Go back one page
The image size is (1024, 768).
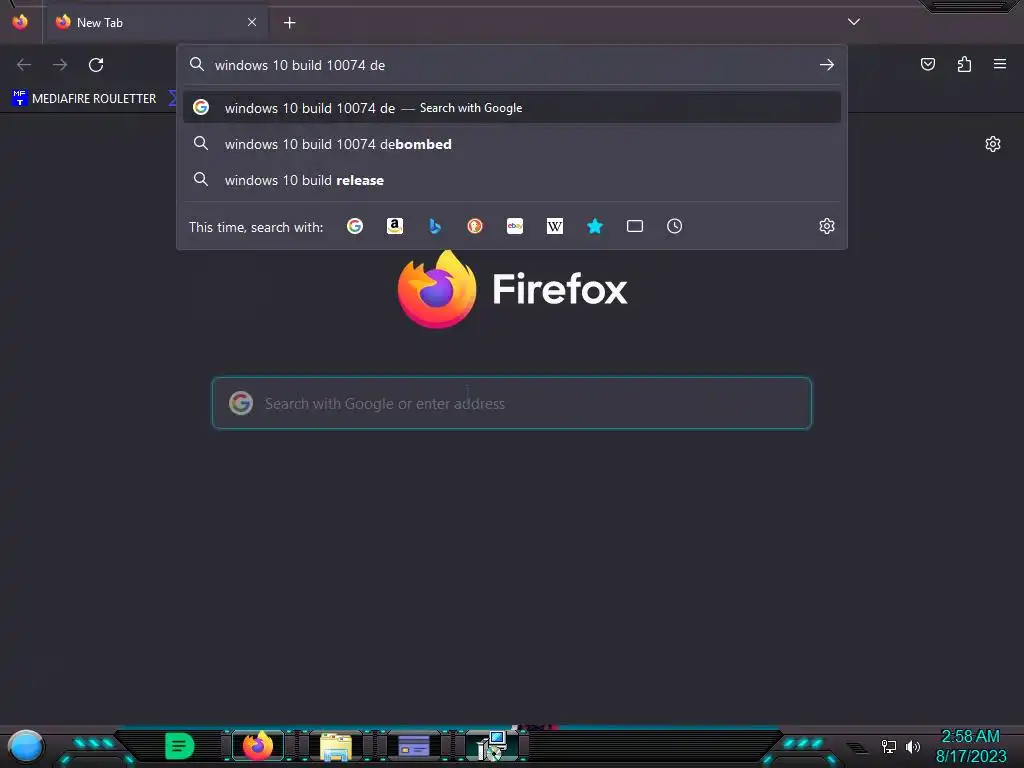pos(24,65)
